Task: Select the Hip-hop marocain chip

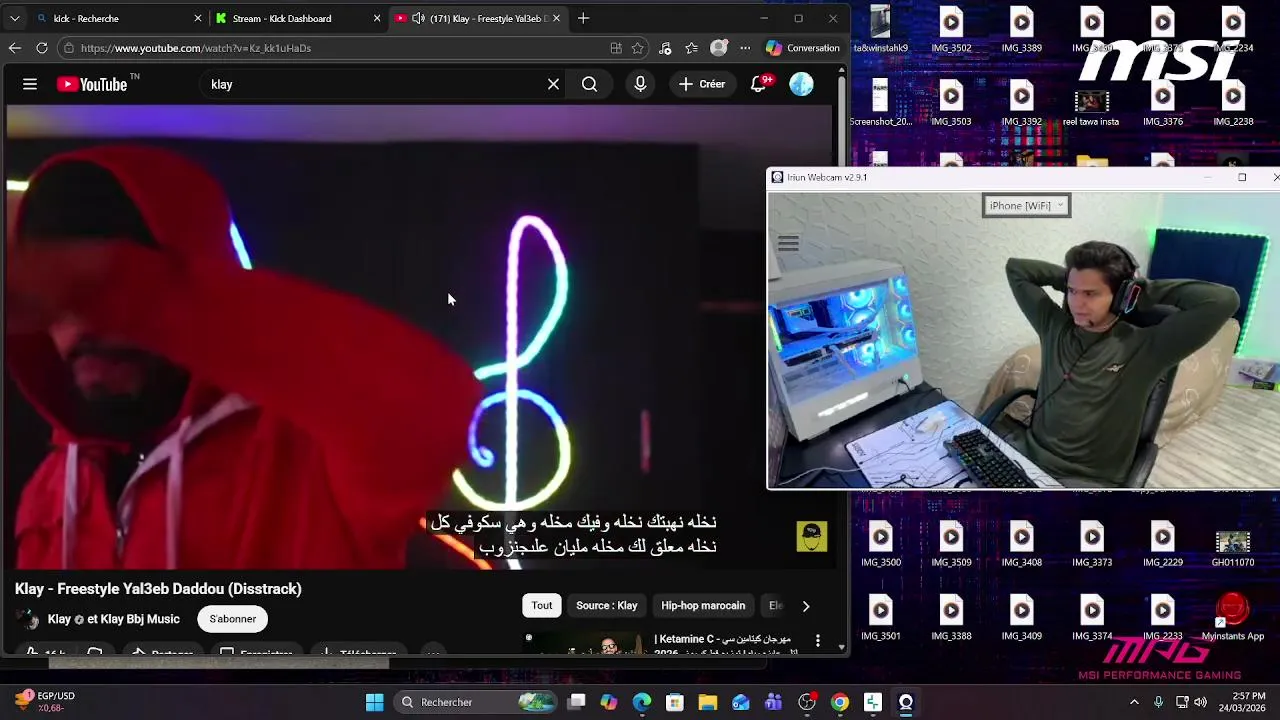Action: [703, 605]
